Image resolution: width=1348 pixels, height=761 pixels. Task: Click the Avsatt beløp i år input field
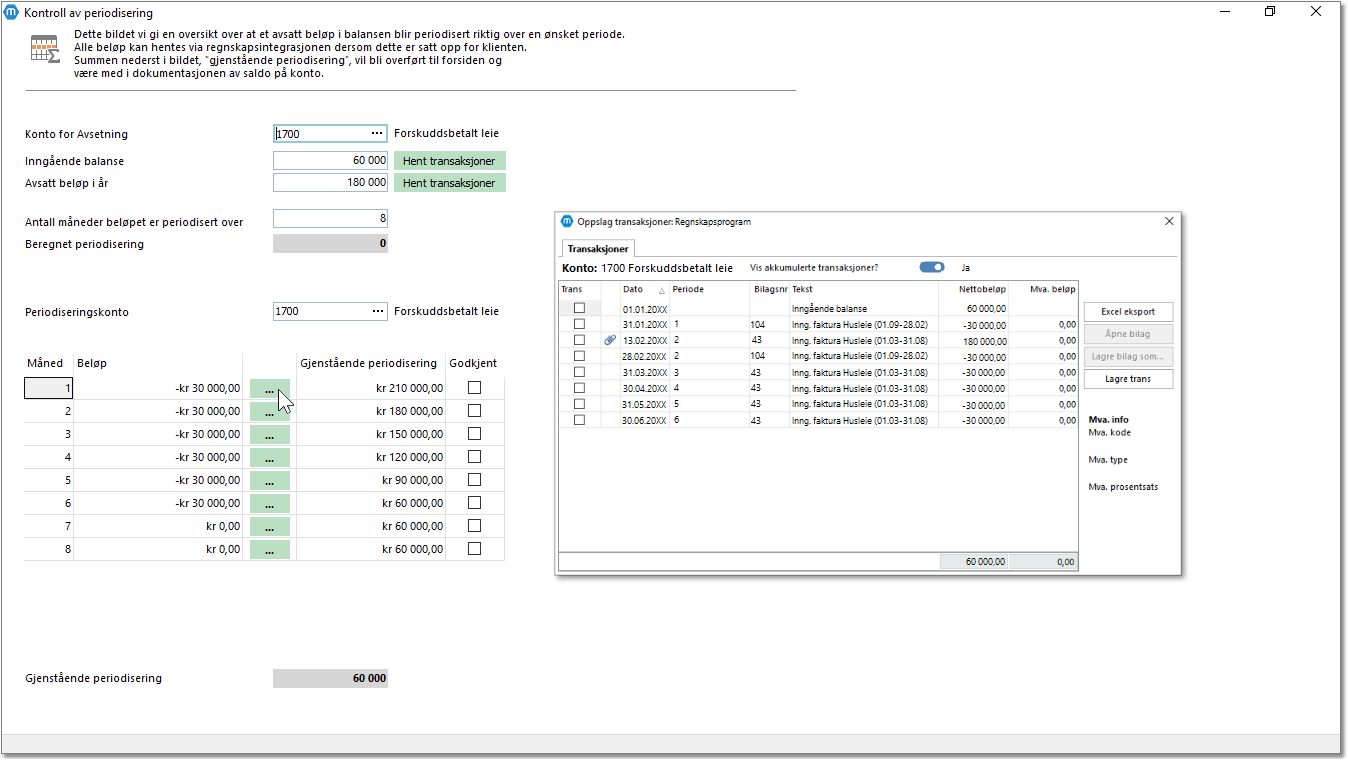[330, 183]
